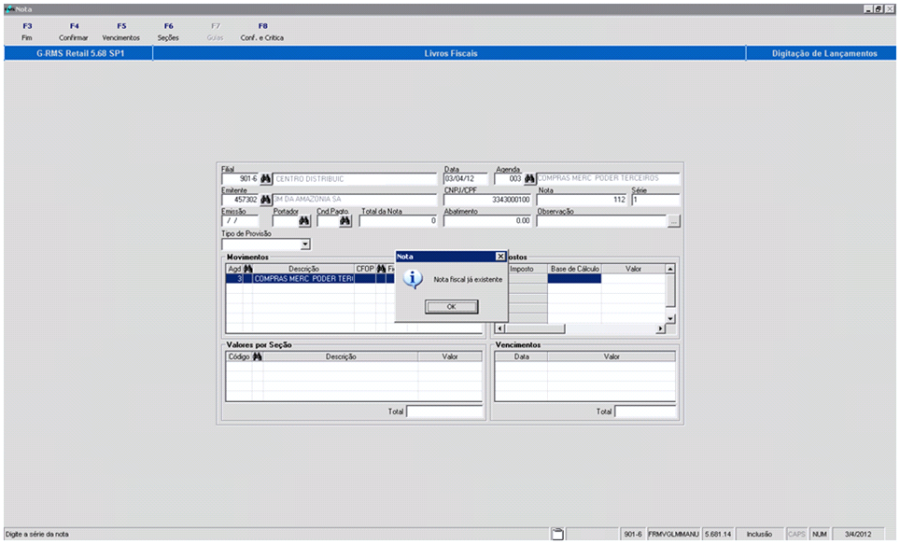Image resolution: width=900 pixels, height=544 pixels.
Task: Expand the Tipo de Provisão dropdown
Action: (x=305, y=244)
